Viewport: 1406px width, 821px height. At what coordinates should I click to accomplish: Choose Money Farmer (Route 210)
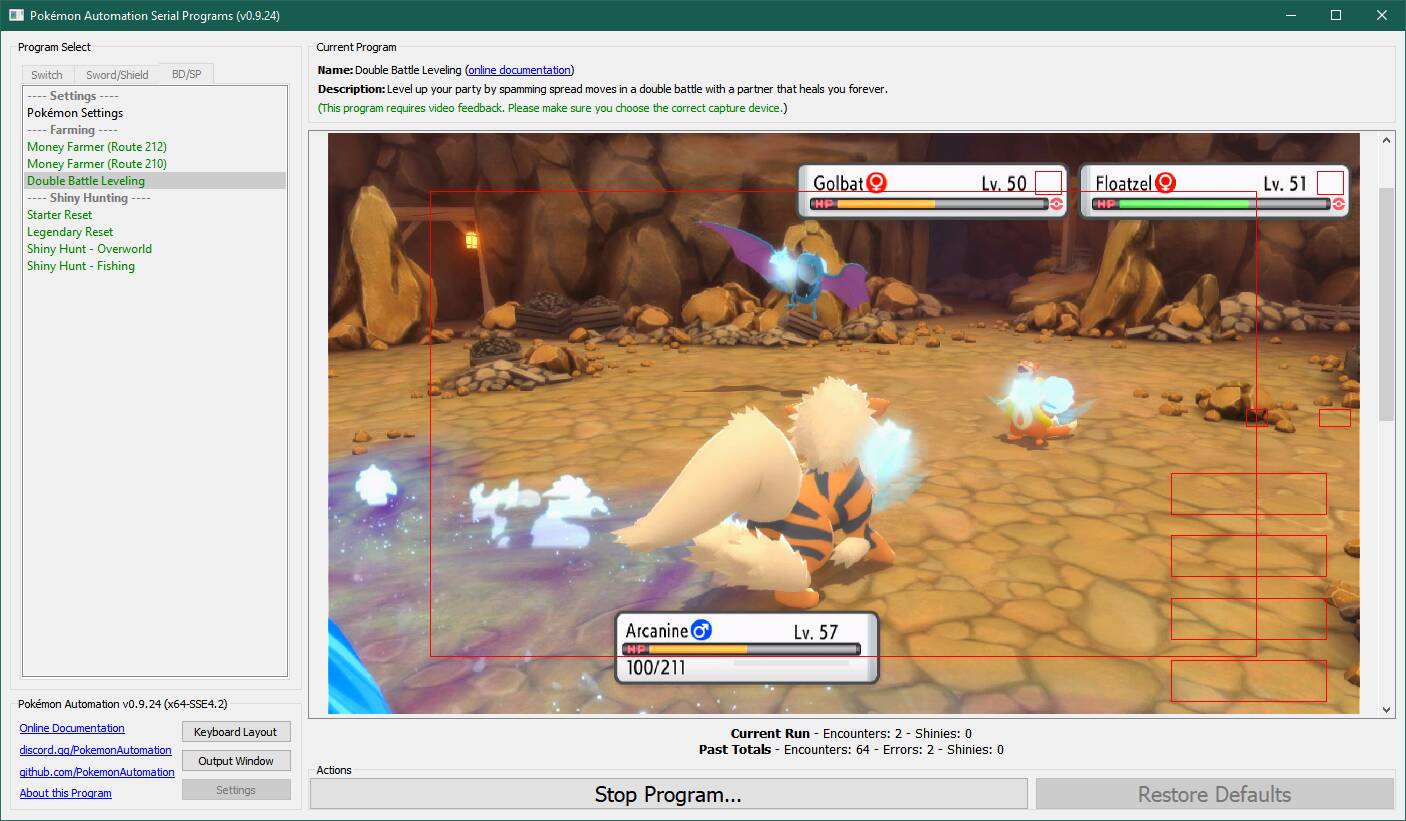97,164
